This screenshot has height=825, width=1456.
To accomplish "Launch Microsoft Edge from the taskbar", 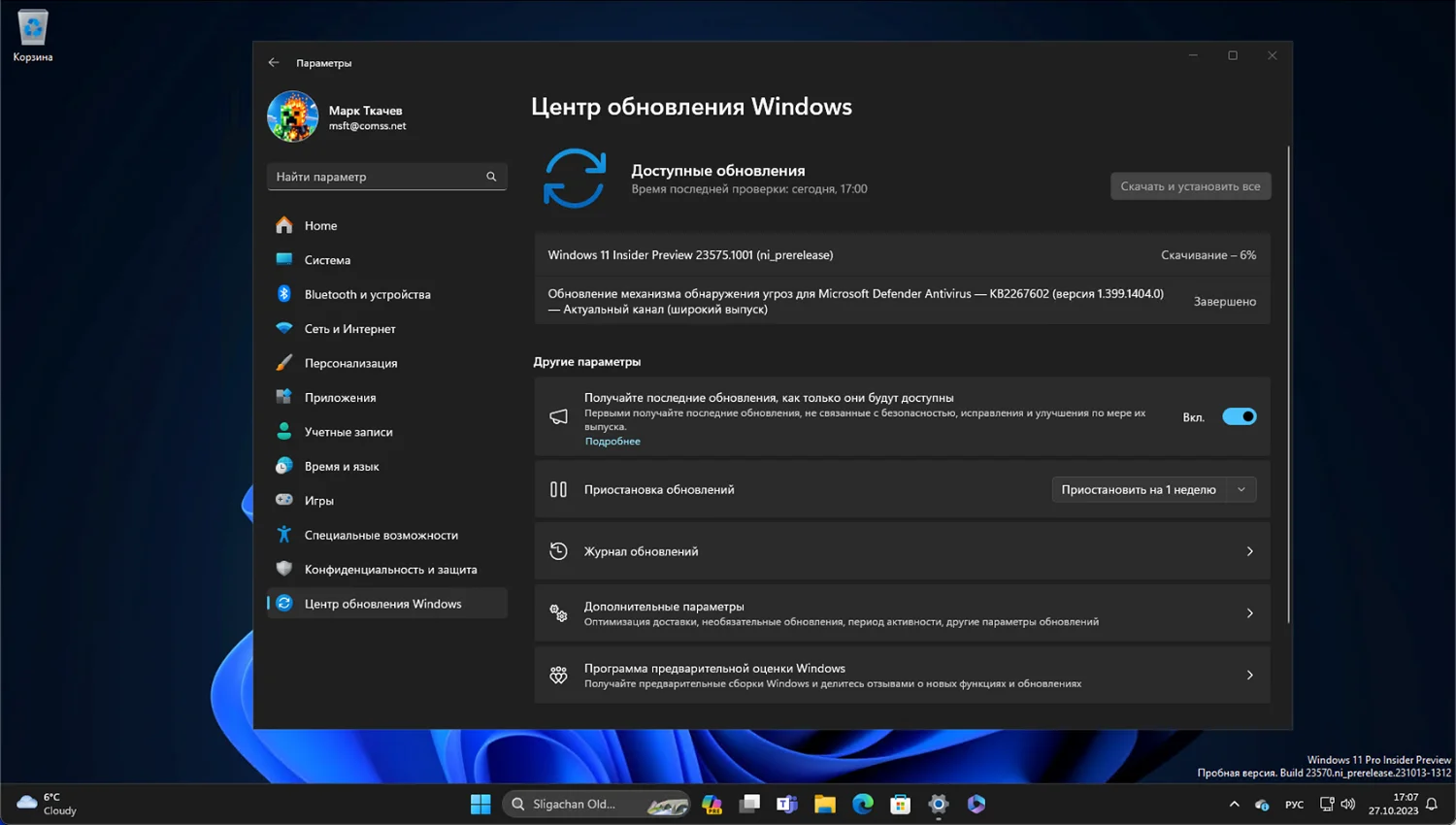I will 863,804.
